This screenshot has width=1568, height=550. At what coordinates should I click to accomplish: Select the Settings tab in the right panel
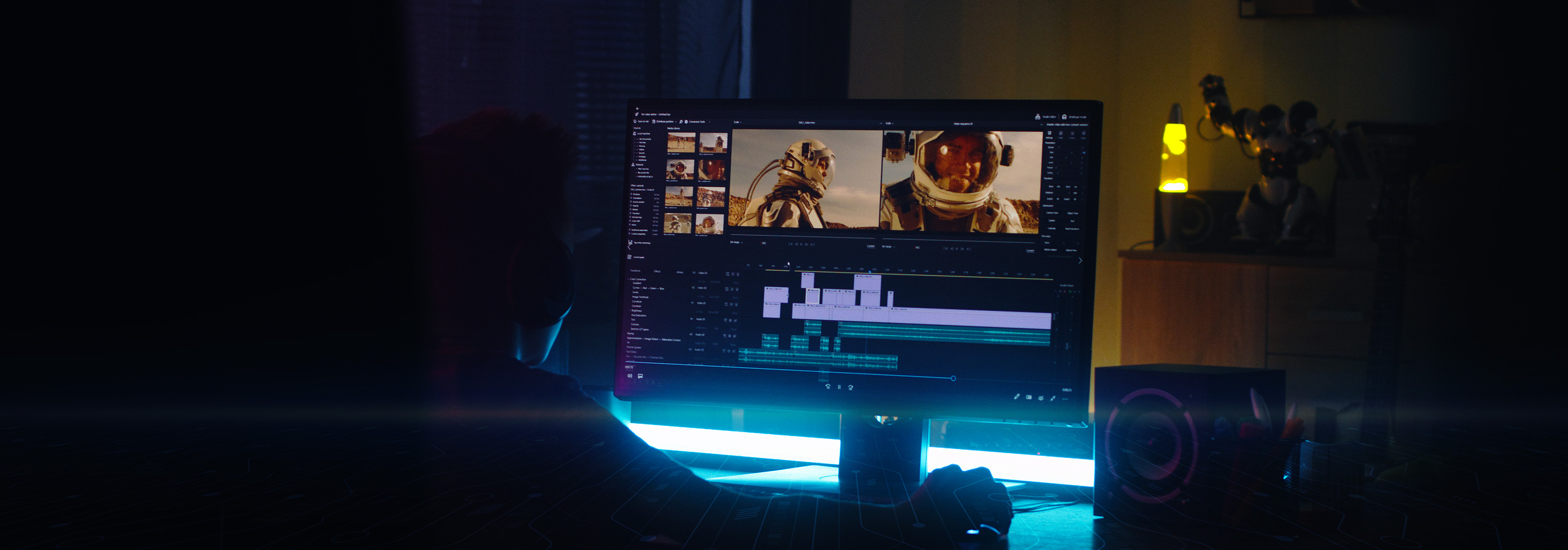pyautogui.click(x=1049, y=135)
